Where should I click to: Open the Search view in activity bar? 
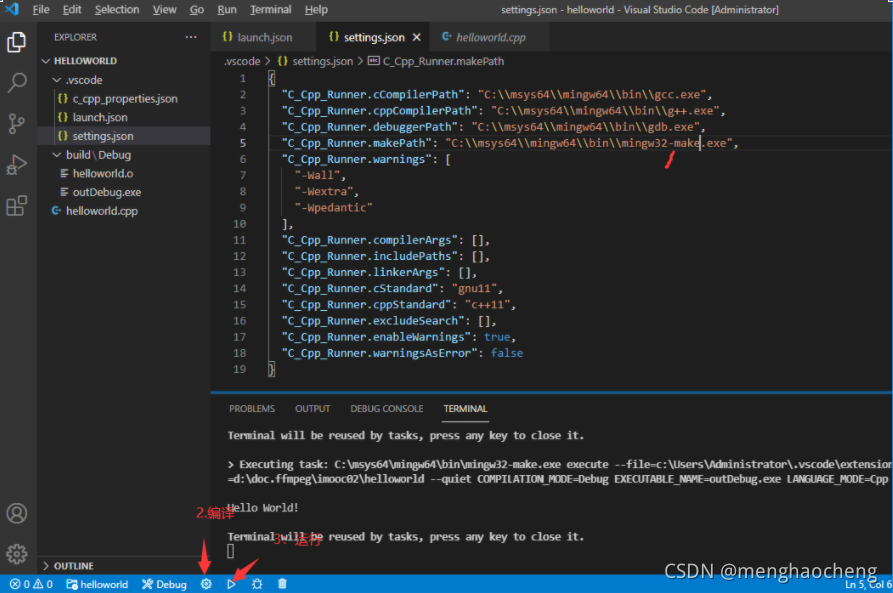[17, 83]
